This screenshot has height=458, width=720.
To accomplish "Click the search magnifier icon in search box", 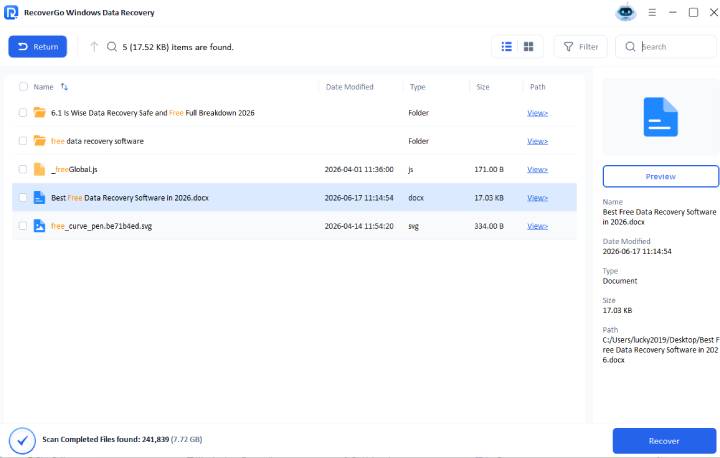I will pos(630,47).
